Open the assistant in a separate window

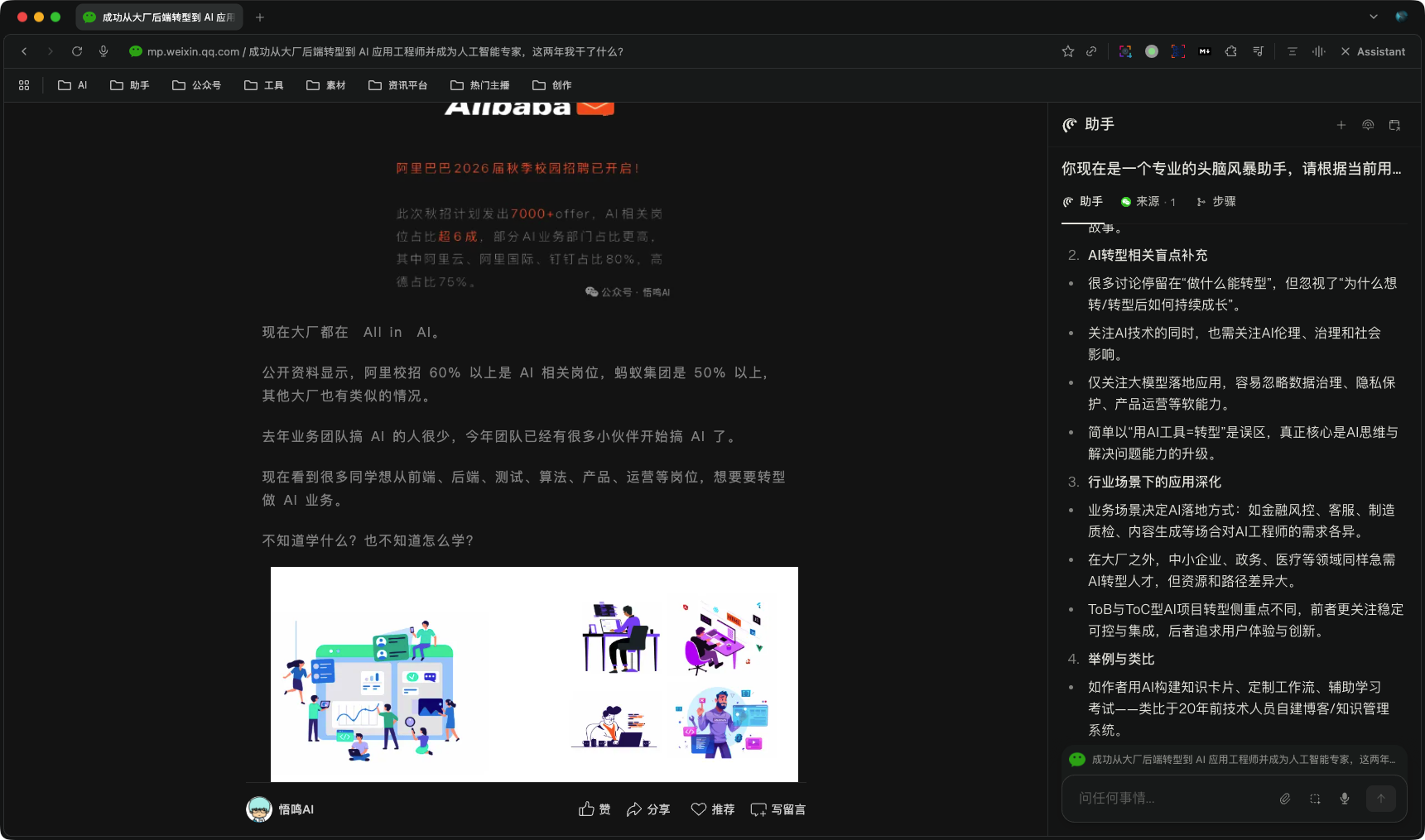(x=1394, y=125)
